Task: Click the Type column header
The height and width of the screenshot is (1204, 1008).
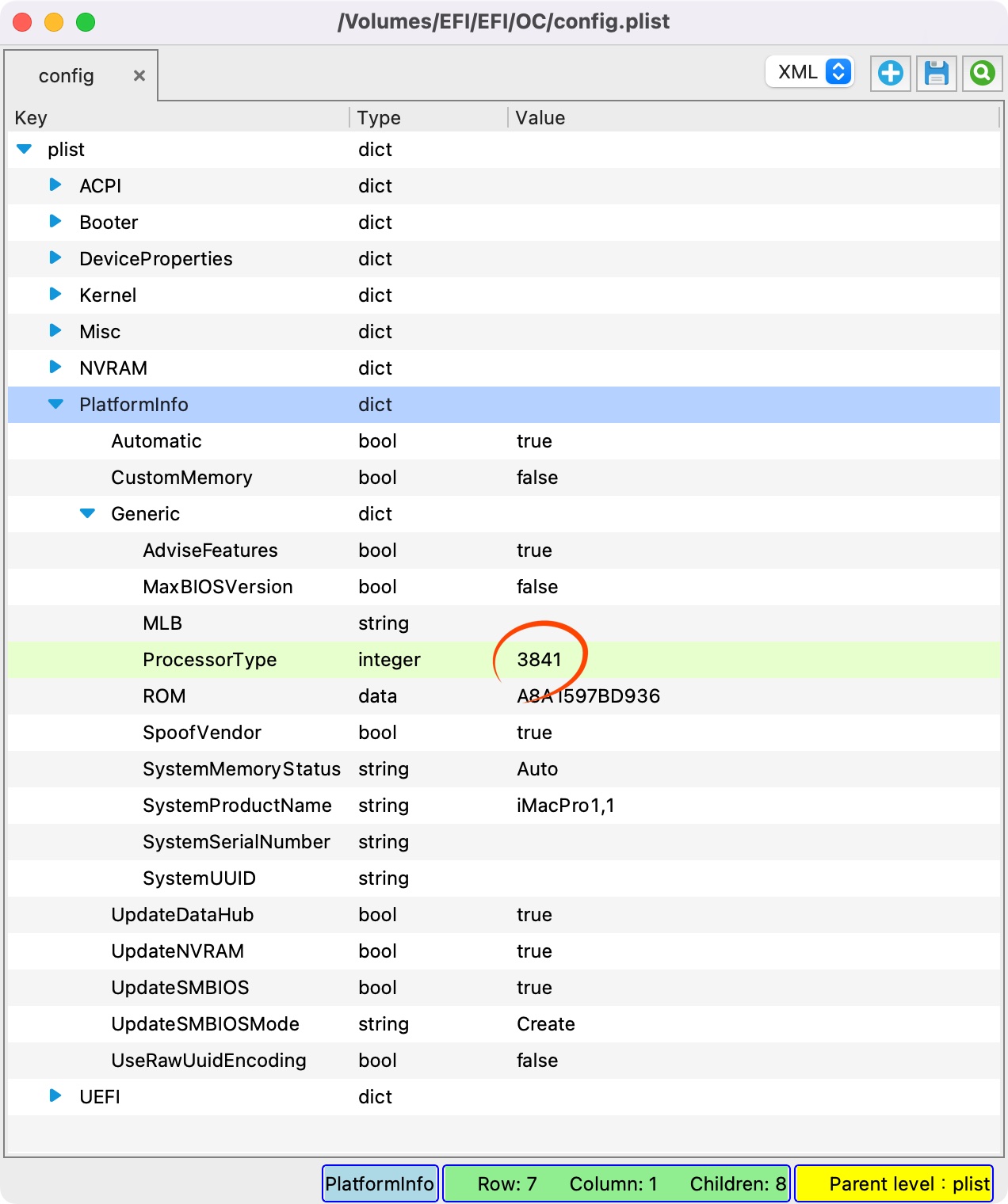Action: click(x=379, y=118)
